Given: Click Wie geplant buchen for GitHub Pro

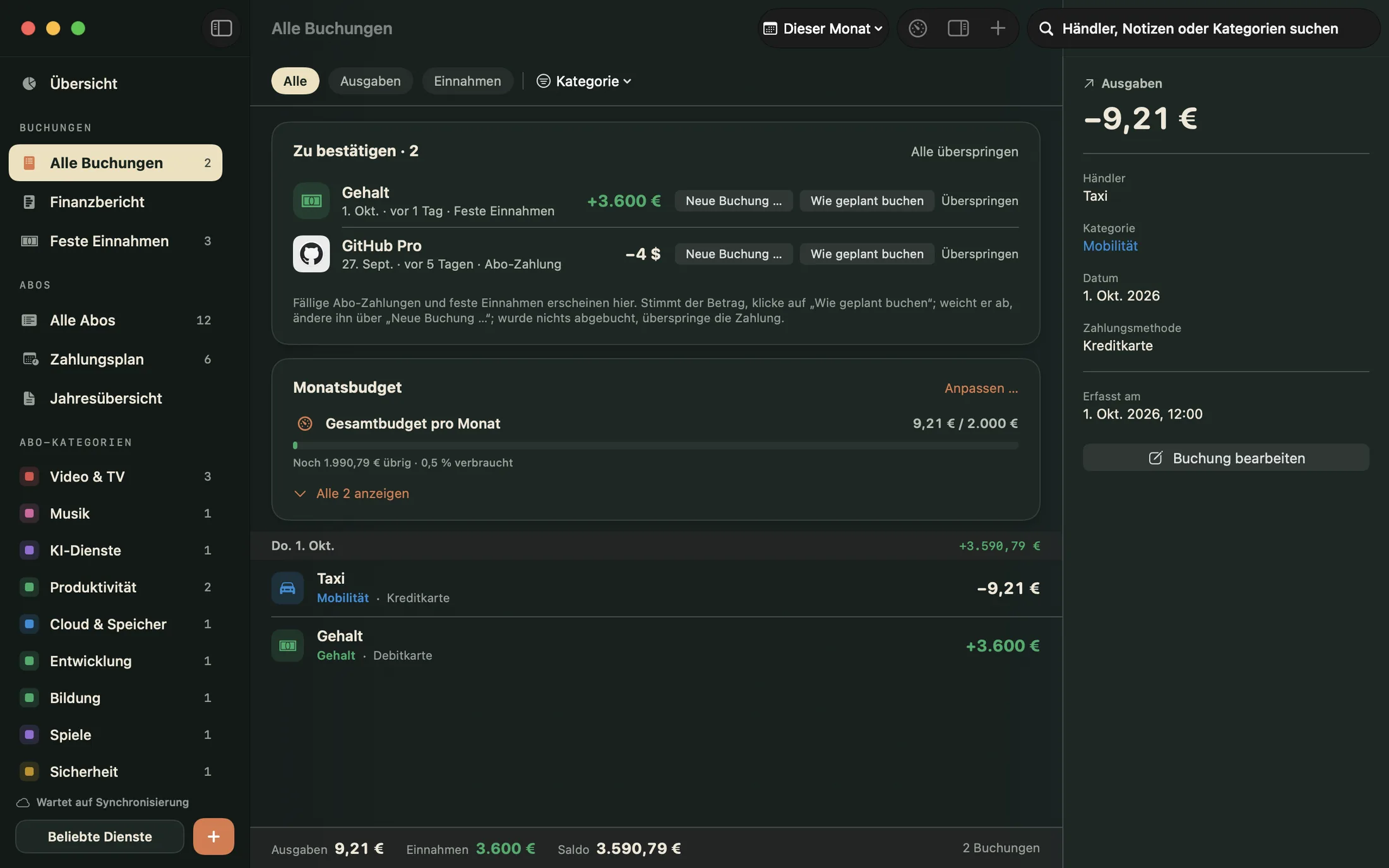Looking at the screenshot, I should [x=867, y=254].
